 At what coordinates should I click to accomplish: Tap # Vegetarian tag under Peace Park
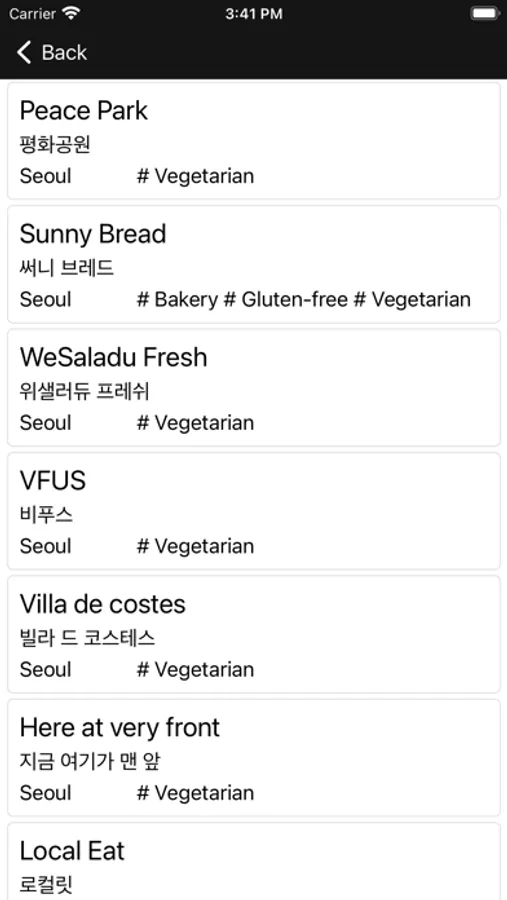[x=195, y=176]
